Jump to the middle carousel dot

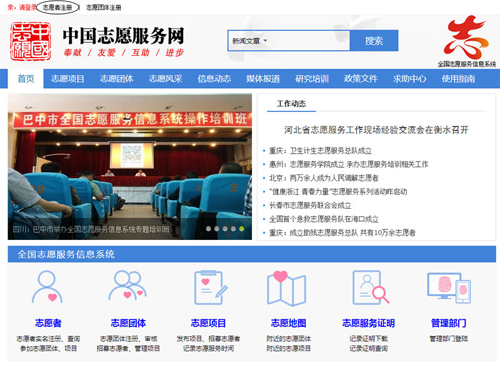(x=225, y=229)
